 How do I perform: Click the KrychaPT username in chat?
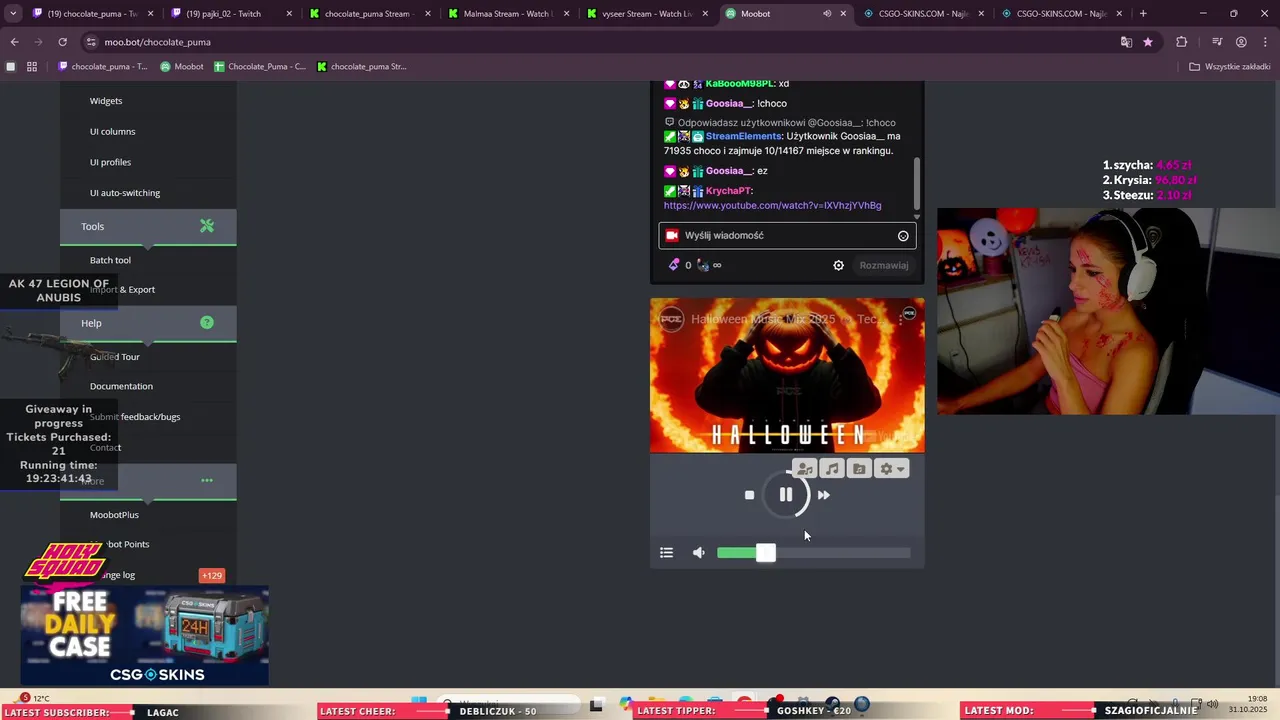728,191
